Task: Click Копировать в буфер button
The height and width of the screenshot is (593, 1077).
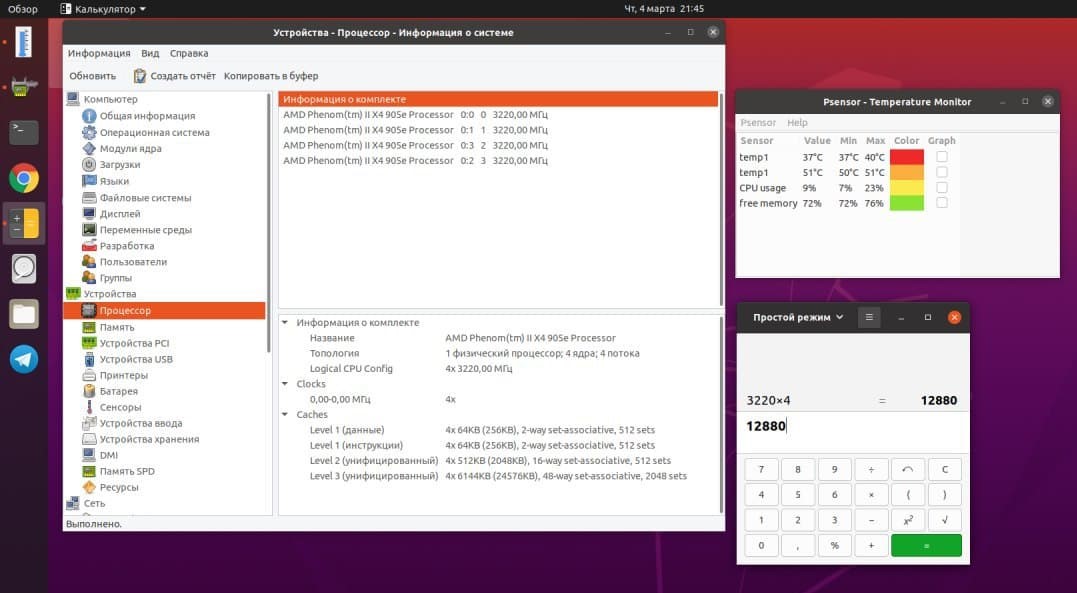Action: (271, 76)
